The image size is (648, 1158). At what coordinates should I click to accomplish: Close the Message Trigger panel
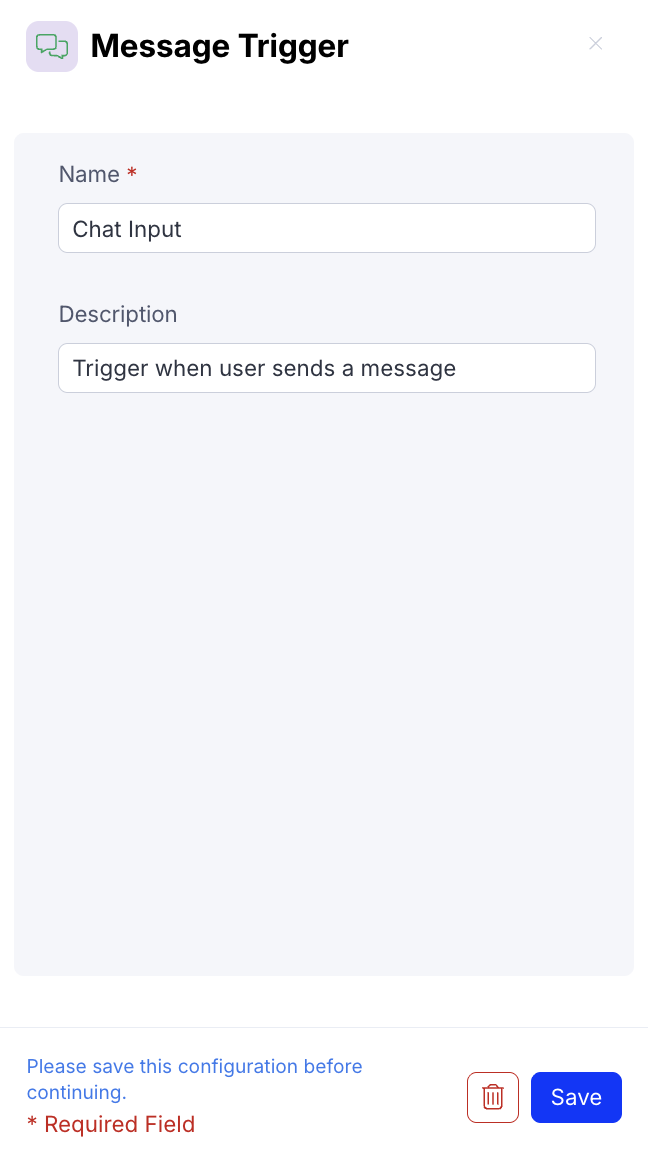[595, 43]
